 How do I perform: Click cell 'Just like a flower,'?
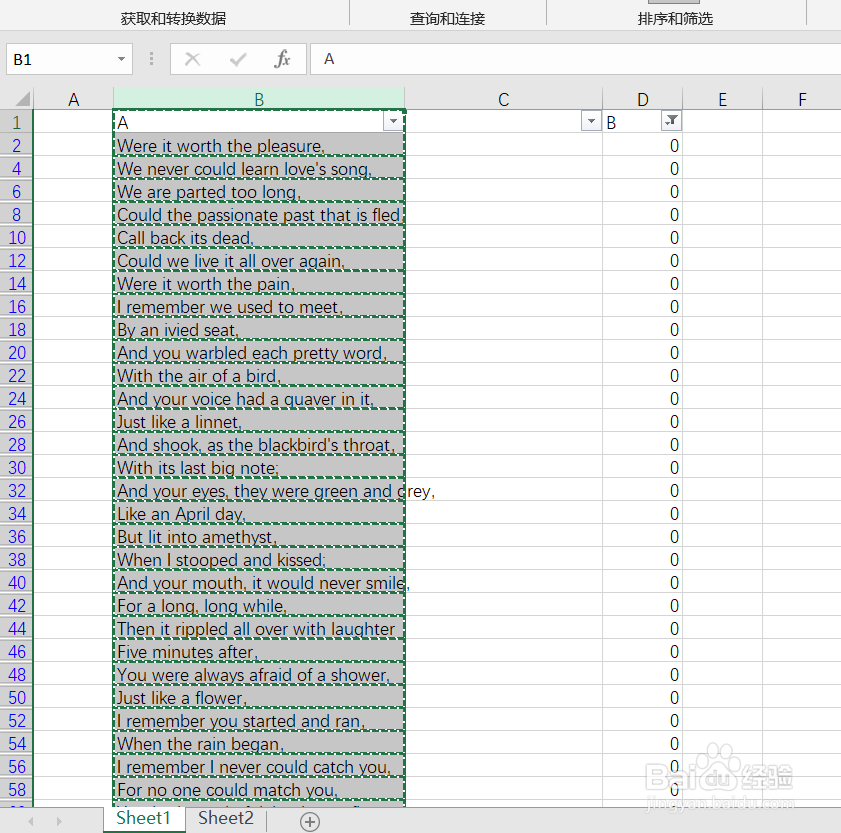pyautogui.click(x=259, y=697)
